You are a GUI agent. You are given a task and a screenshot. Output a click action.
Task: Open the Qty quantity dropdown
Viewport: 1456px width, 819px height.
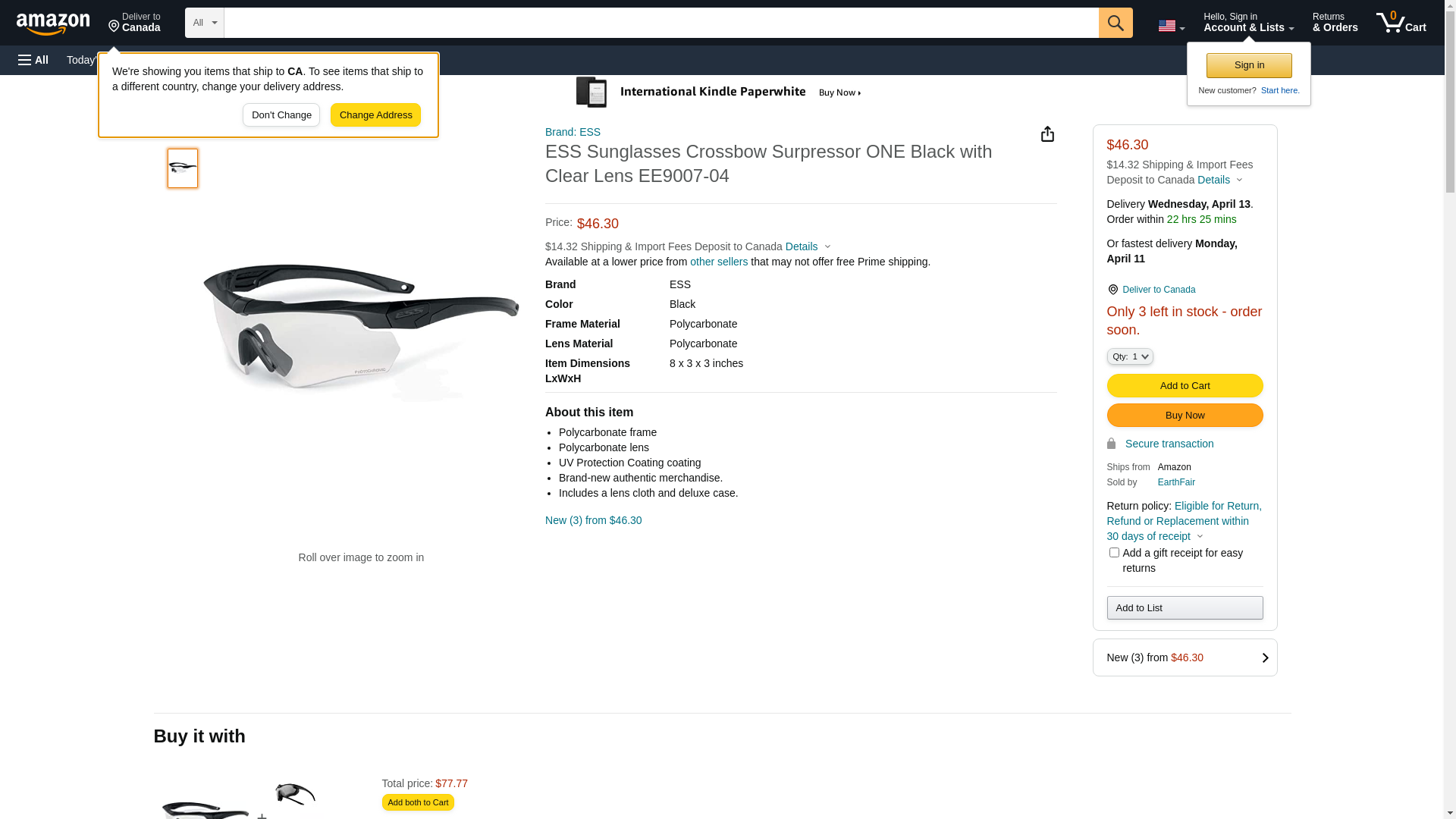(x=1129, y=356)
